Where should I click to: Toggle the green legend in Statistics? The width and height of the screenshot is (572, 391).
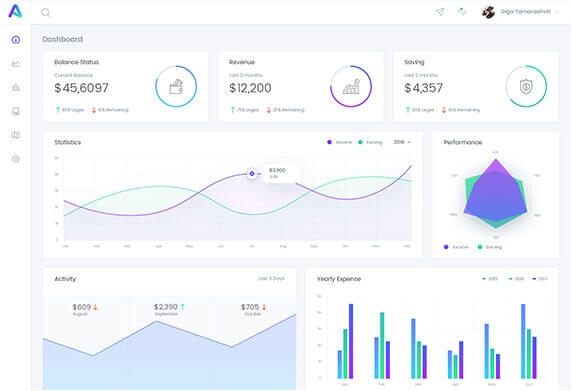pyautogui.click(x=370, y=142)
